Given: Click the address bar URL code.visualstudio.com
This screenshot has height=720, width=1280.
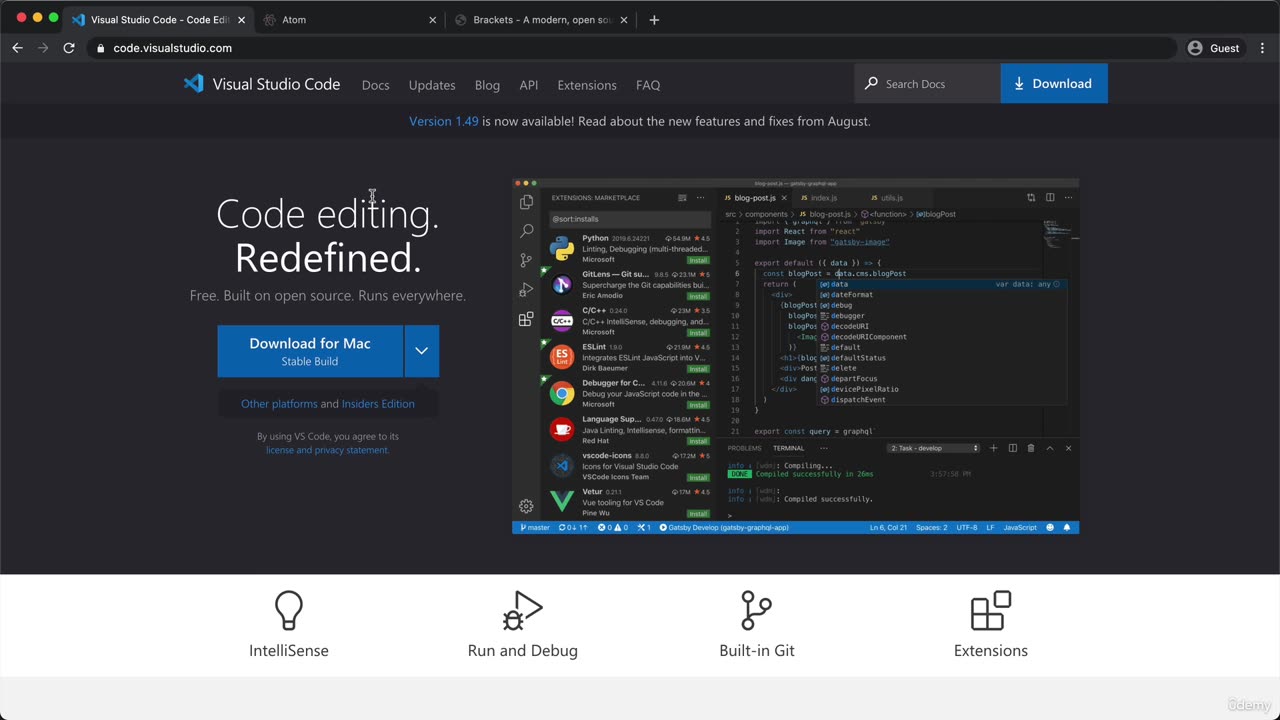Looking at the screenshot, I should pyautogui.click(x=172, y=48).
